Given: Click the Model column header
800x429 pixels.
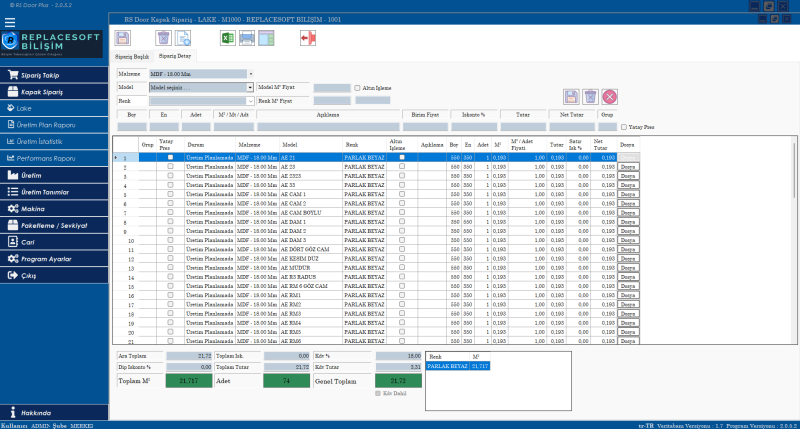Looking at the screenshot, I should coord(311,145).
